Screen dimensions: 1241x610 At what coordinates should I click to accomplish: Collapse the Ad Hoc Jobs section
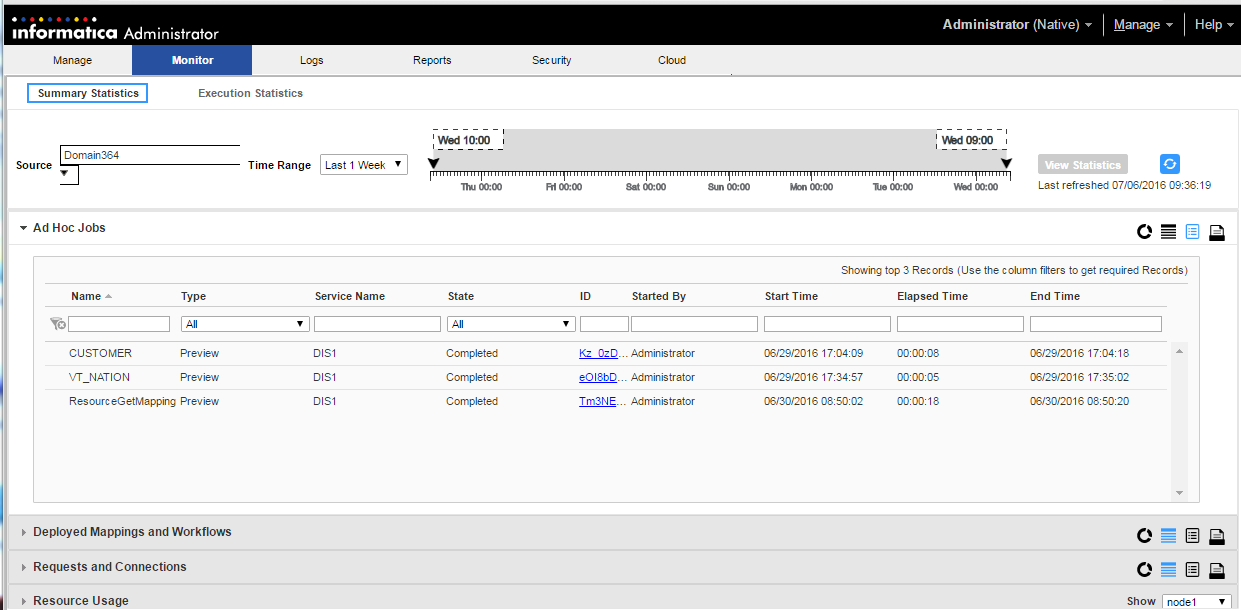coord(23,228)
